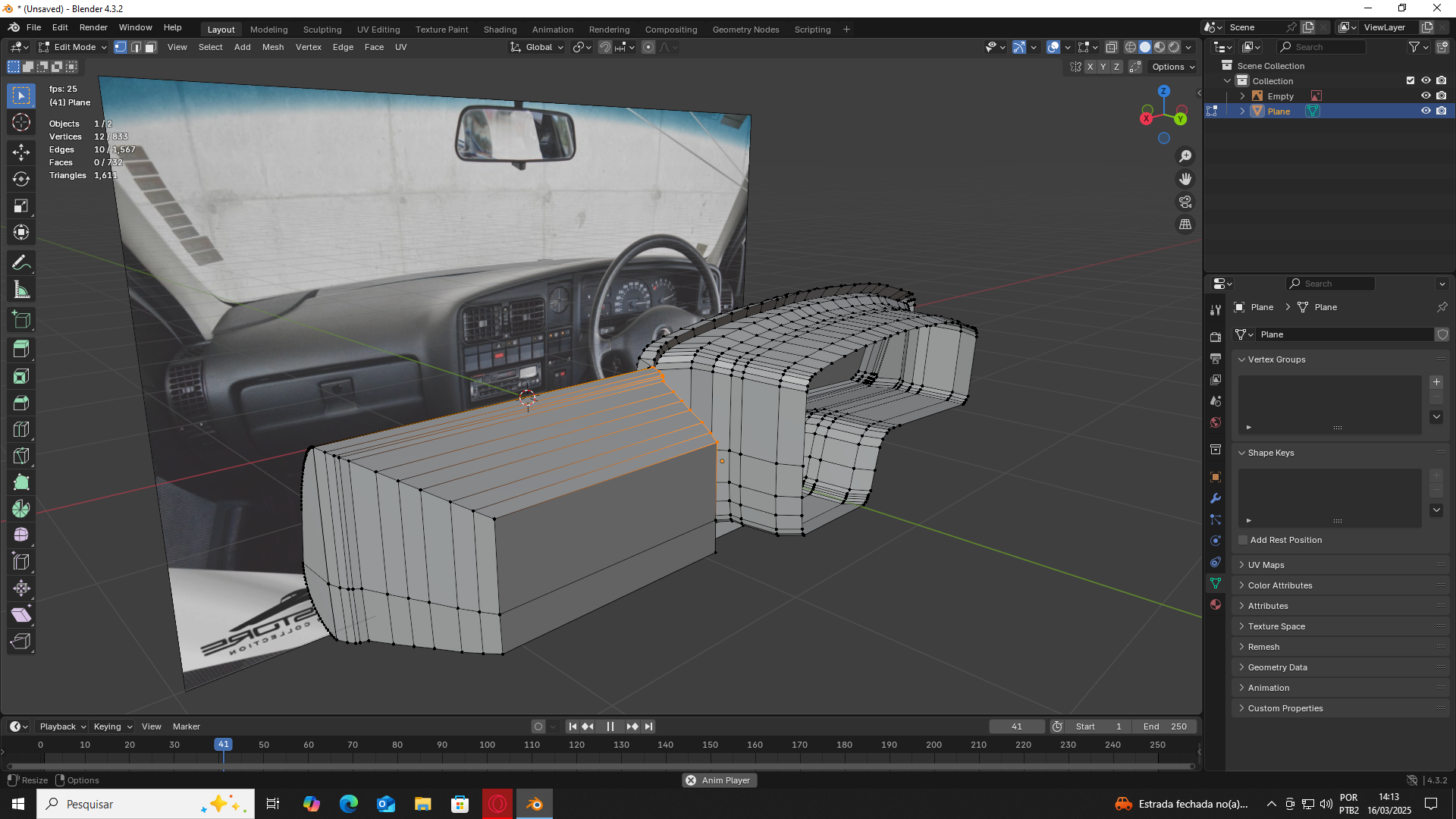Viewport: 1456px width, 819px height.
Task: Expand the Geometry Data panel
Action: [x=1277, y=667]
